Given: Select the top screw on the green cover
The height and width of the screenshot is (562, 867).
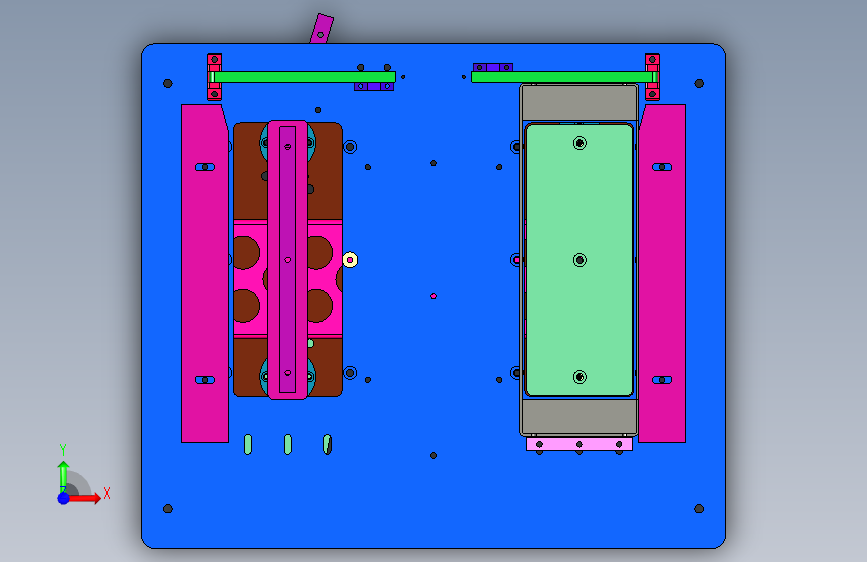Looking at the screenshot, I should point(579,143).
